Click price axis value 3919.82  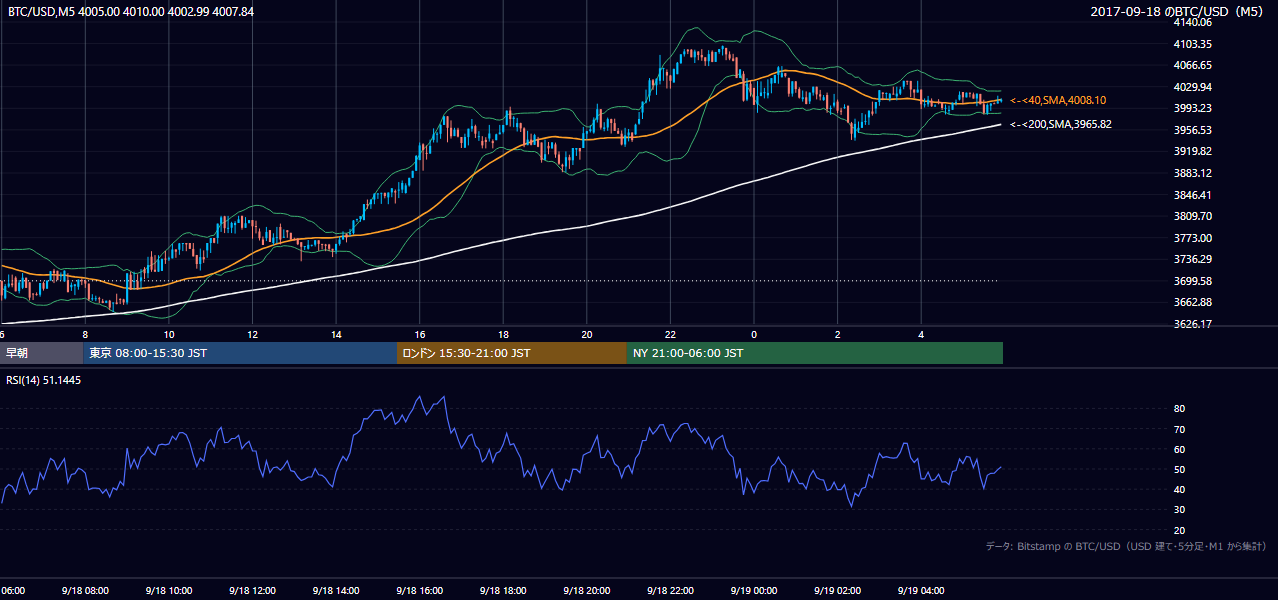1193,151
